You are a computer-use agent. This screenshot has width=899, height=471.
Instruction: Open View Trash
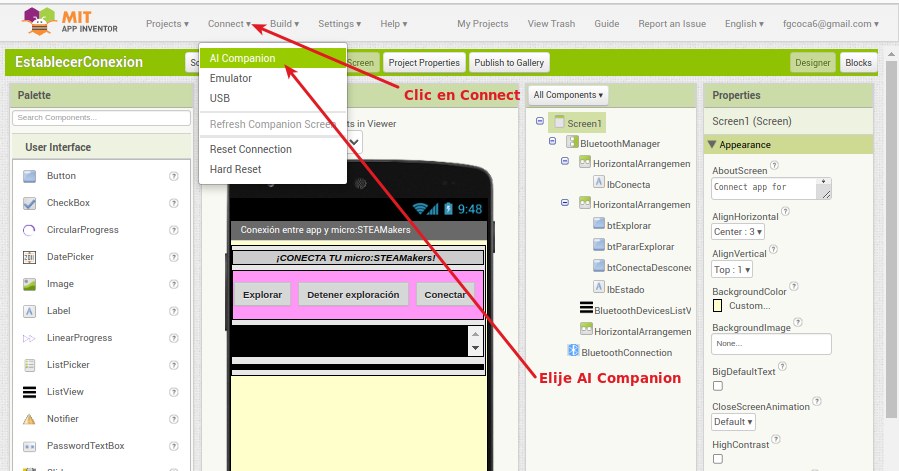[551, 24]
